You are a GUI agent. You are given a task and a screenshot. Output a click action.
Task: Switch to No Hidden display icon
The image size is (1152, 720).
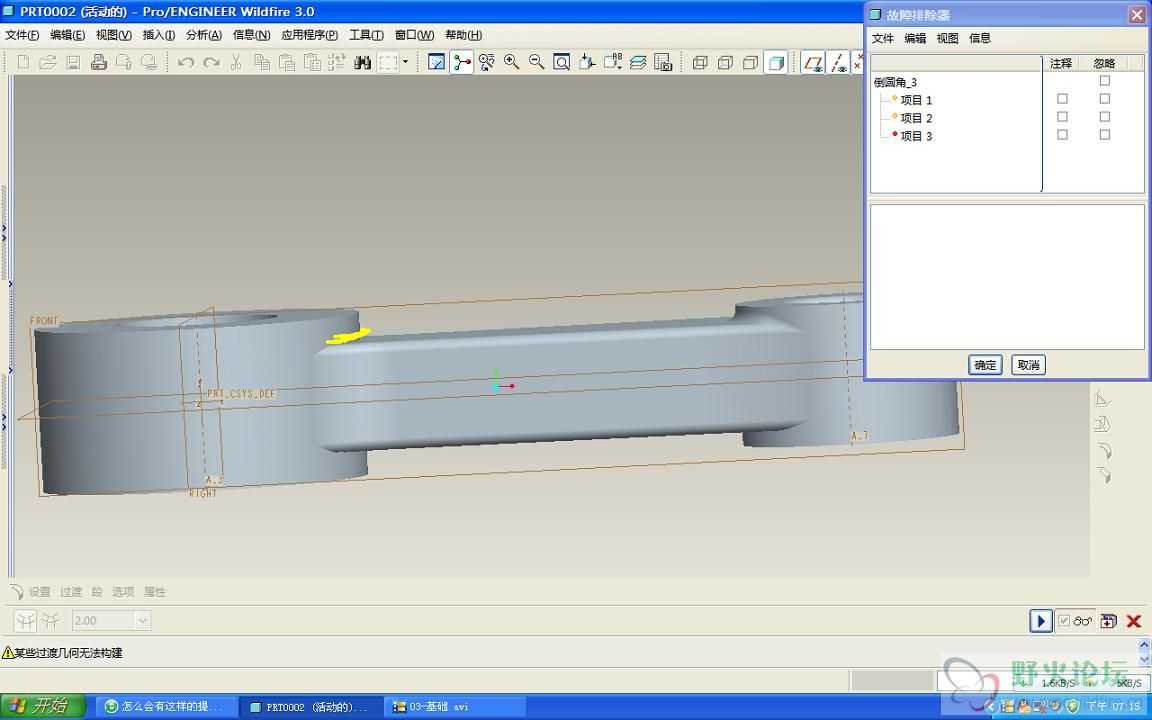click(x=750, y=62)
